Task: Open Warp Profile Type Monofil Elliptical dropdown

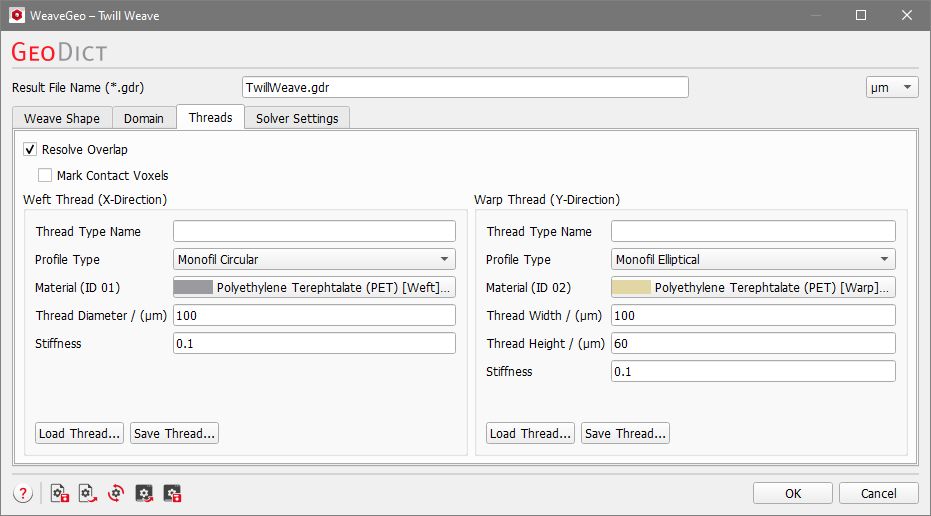Action: point(753,259)
